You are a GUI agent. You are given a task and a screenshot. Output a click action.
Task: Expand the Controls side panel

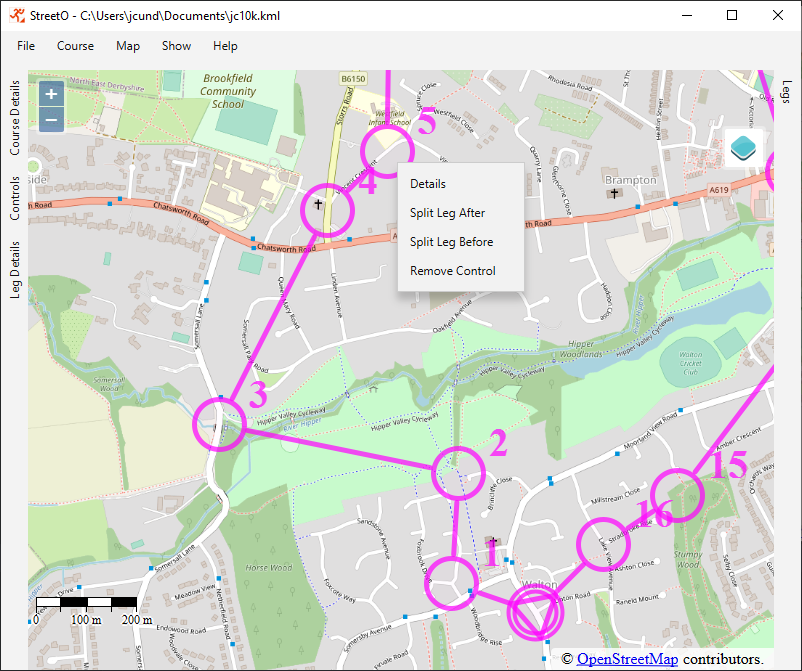pyautogui.click(x=15, y=198)
